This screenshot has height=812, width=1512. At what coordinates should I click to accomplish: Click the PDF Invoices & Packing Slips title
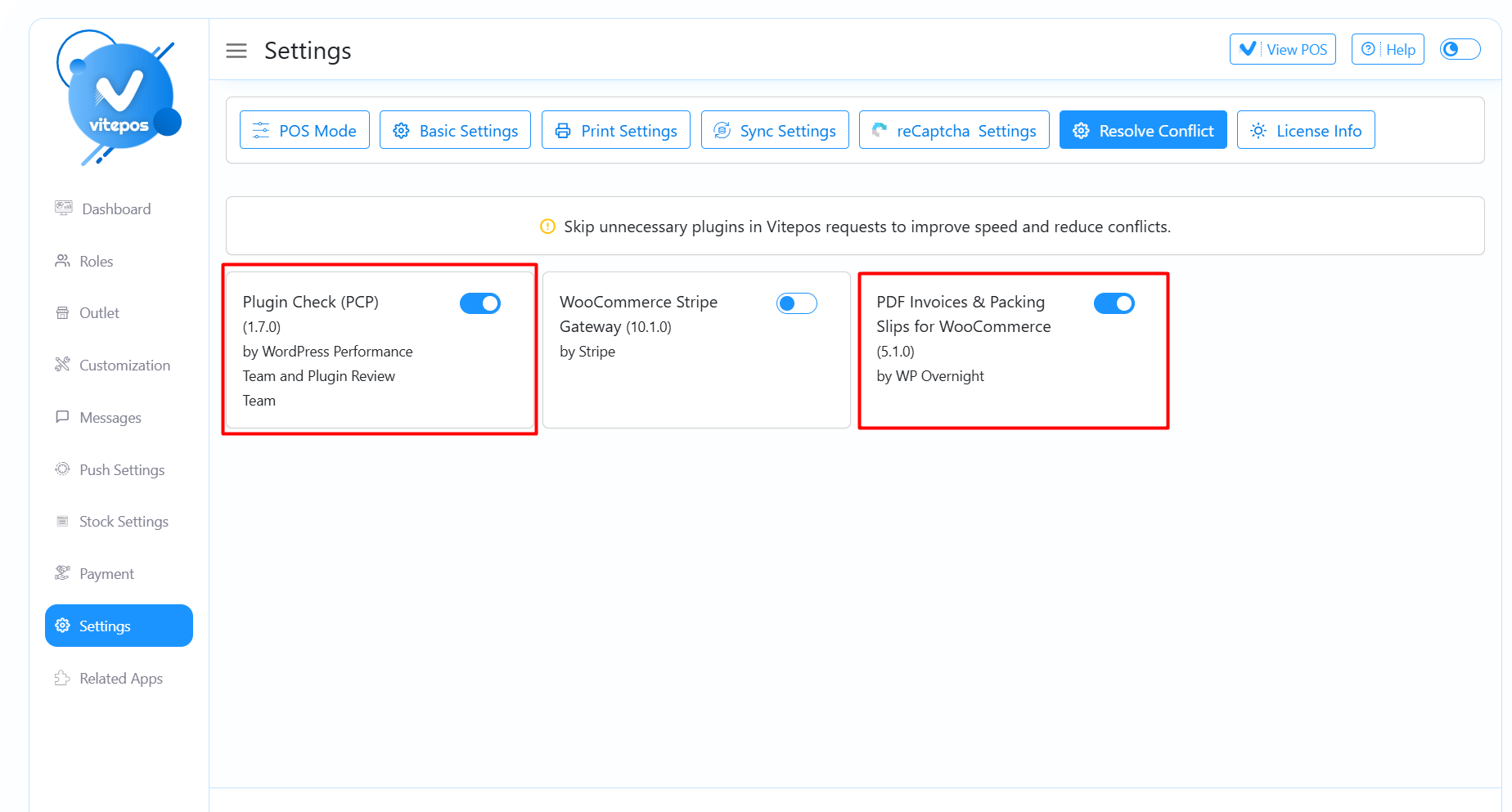coord(964,314)
